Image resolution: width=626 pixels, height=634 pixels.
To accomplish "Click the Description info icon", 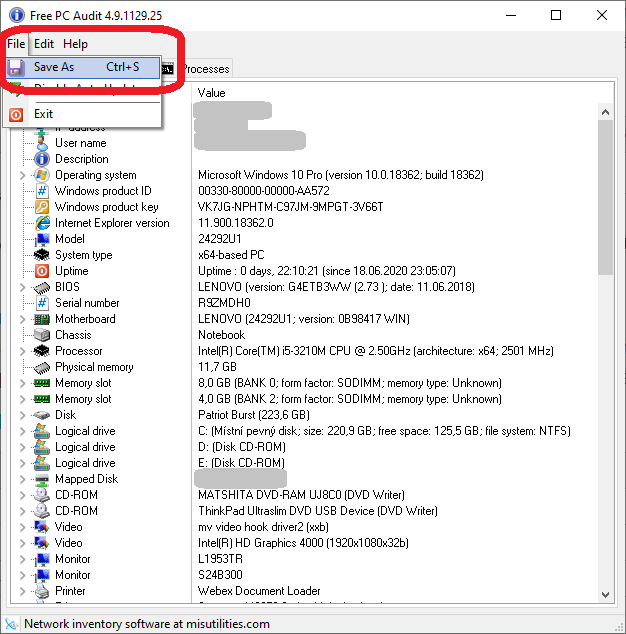I will click(x=42, y=159).
